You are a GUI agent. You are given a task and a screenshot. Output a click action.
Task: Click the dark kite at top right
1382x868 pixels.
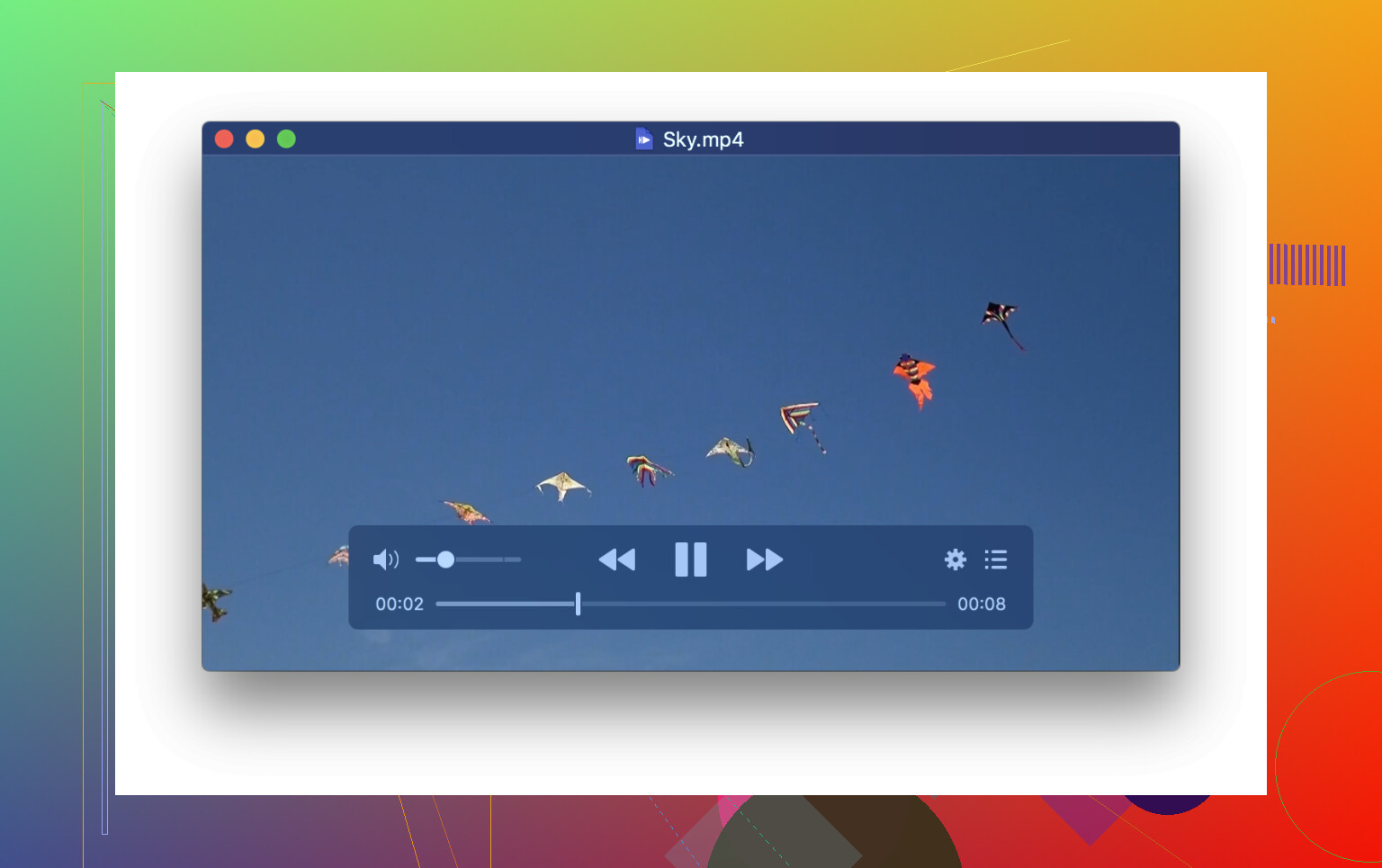pyautogui.click(x=1001, y=318)
